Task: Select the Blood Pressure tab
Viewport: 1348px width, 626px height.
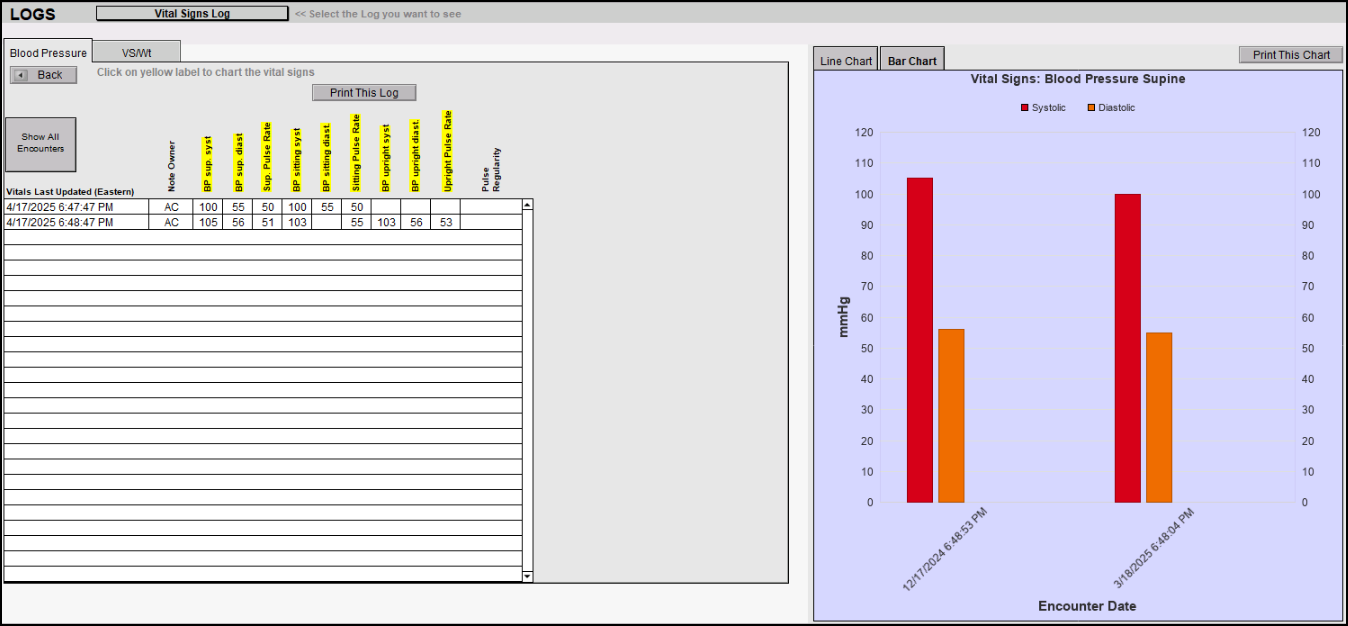Action: 48,53
